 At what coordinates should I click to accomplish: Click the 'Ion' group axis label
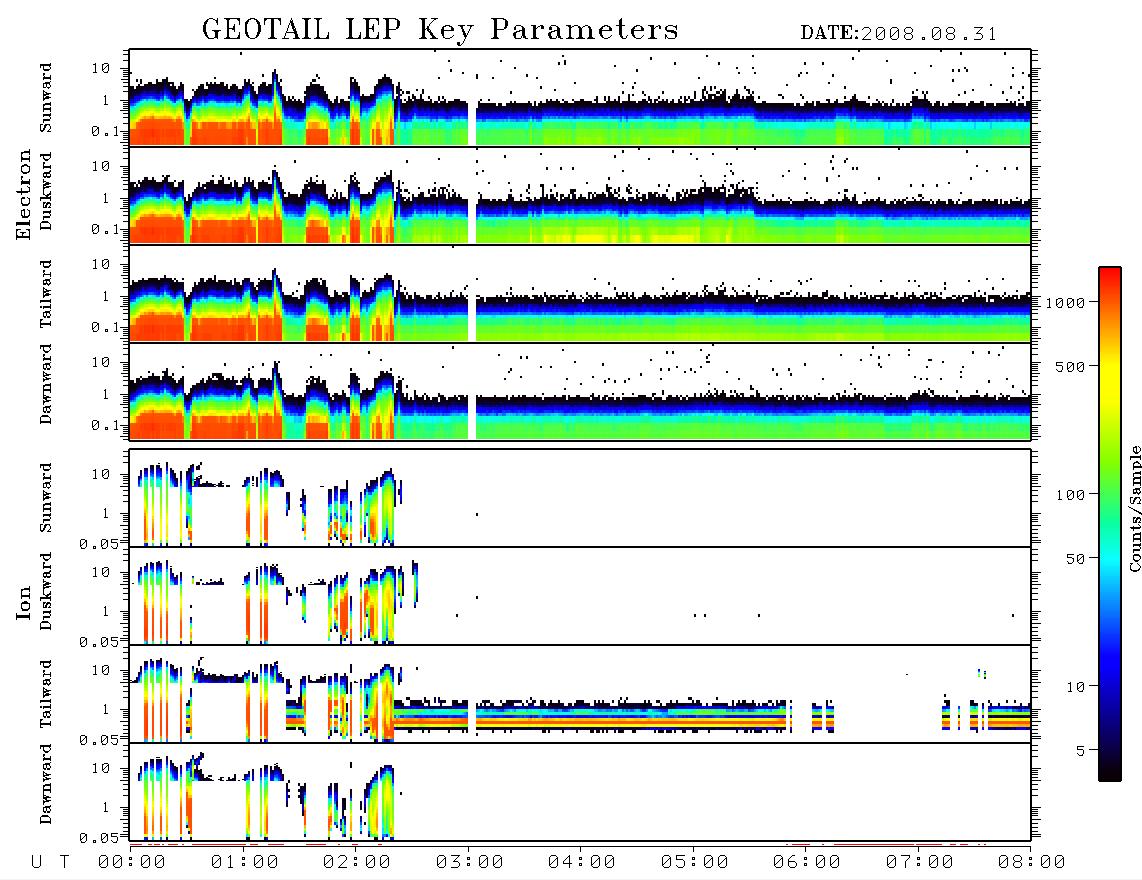pos(23,602)
